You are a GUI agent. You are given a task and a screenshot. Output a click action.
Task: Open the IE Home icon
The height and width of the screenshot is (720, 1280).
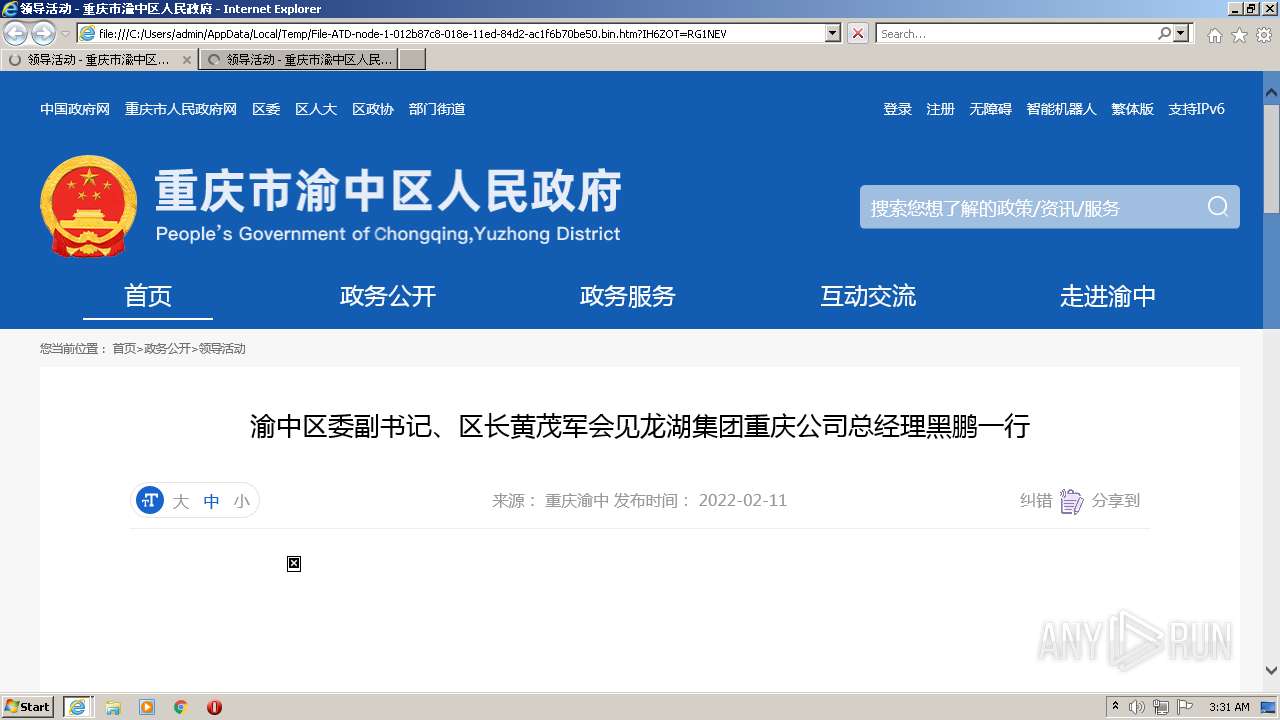[1214, 35]
